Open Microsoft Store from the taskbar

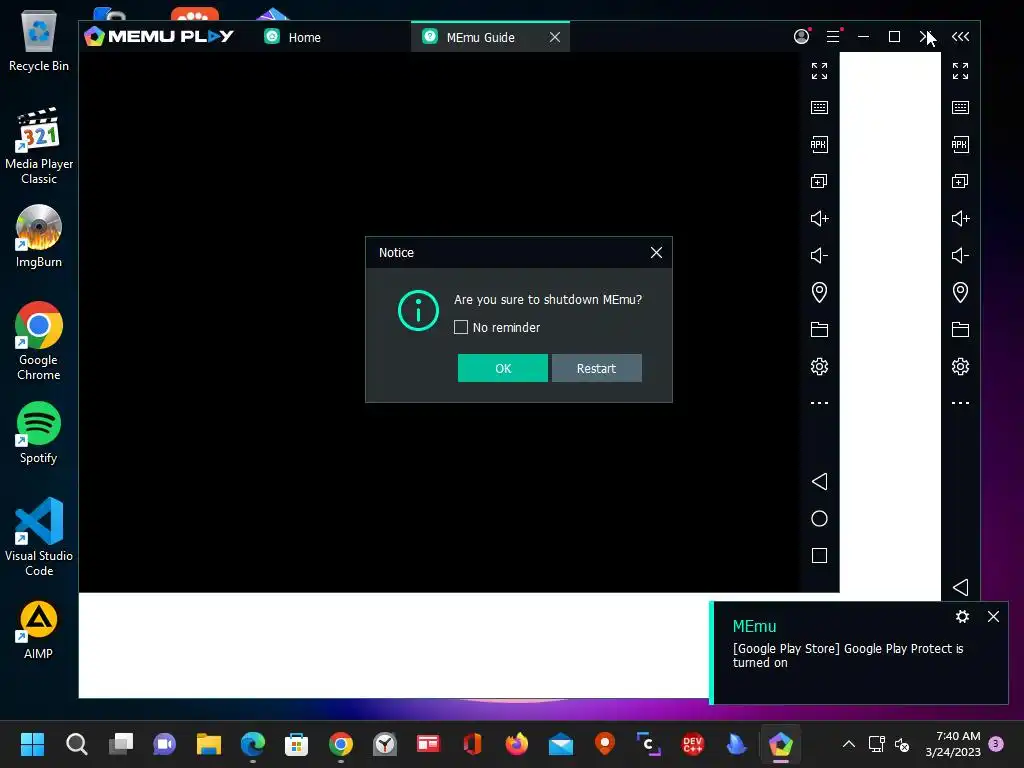(x=296, y=744)
